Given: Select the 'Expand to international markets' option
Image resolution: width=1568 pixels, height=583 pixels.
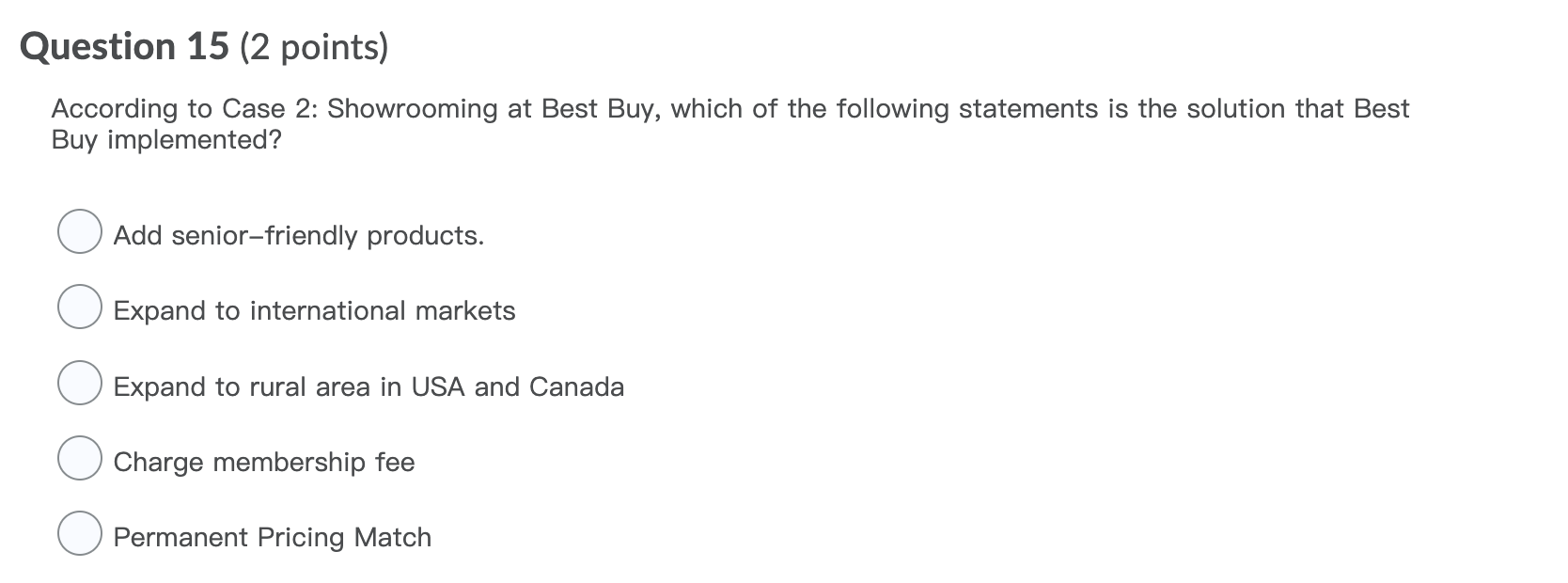Looking at the screenshot, I should [x=80, y=307].
